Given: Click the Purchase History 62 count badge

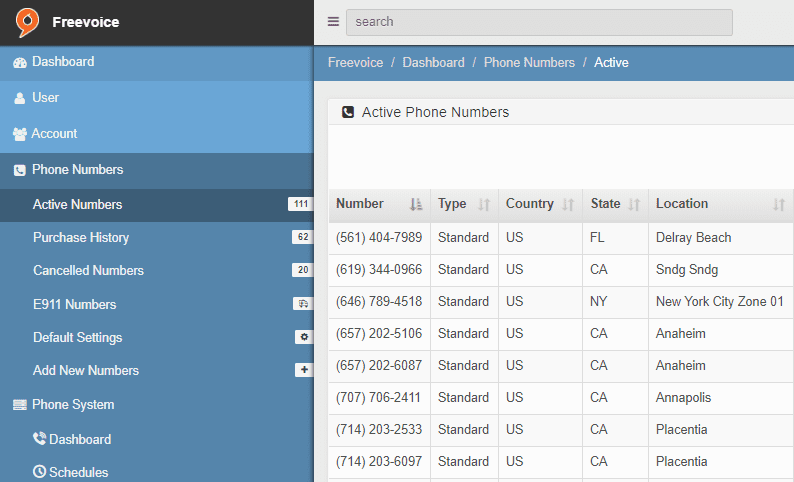Looking at the screenshot, I should [x=303, y=236].
